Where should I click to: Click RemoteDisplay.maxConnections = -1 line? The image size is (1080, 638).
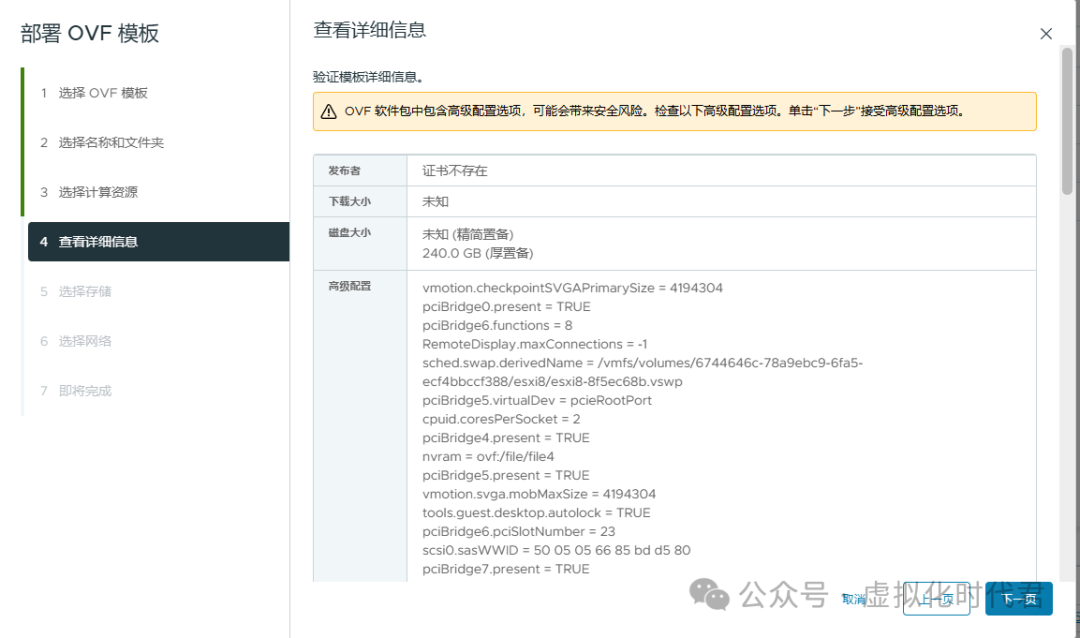point(534,344)
